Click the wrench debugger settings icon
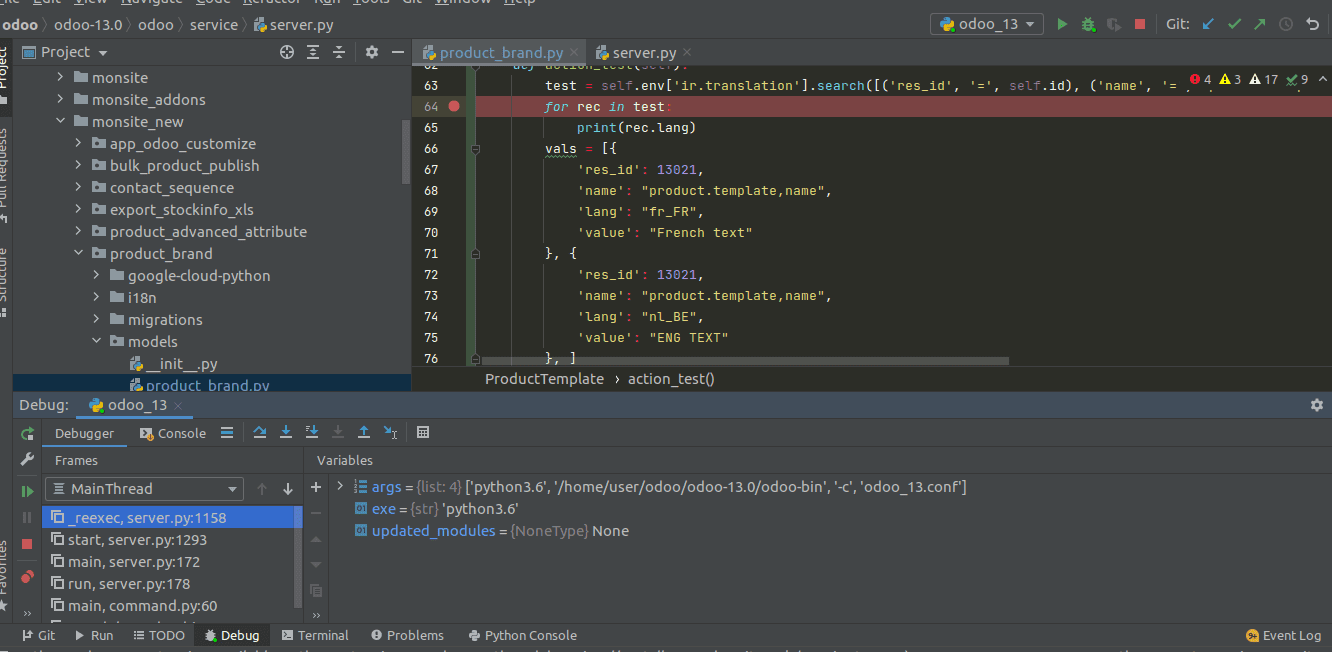The width and height of the screenshot is (1332, 652). [27, 459]
